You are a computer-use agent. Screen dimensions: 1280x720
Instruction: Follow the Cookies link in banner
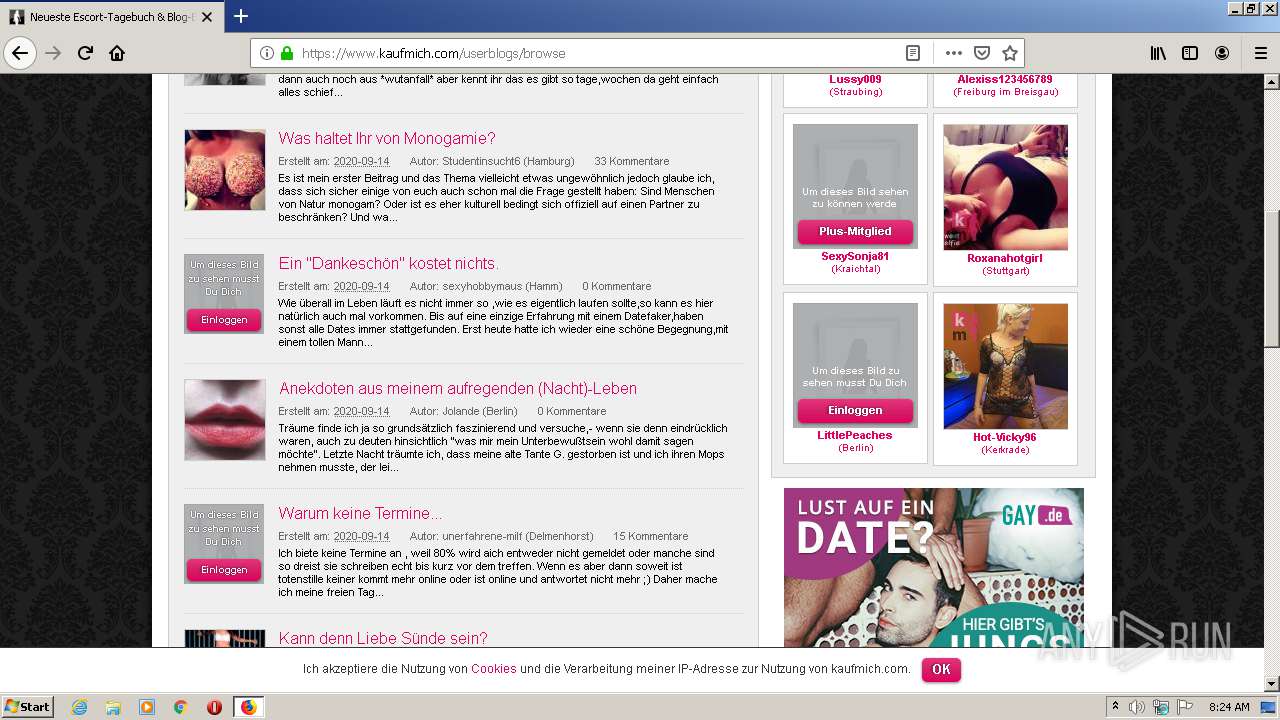tap(494, 669)
